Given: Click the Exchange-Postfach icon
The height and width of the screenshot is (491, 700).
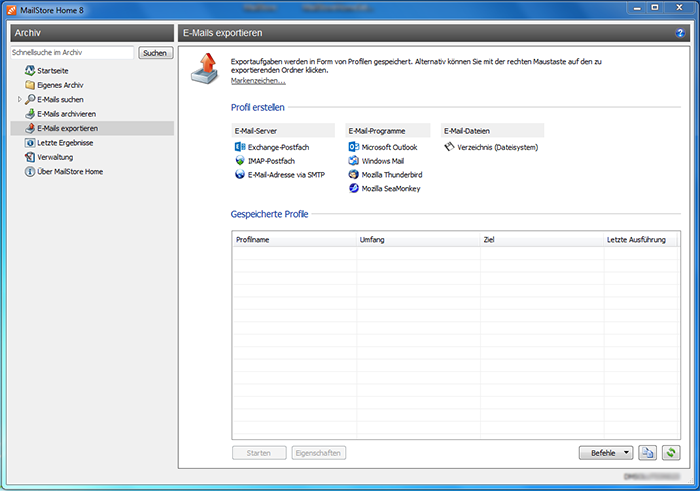Looking at the screenshot, I should click(240, 147).
